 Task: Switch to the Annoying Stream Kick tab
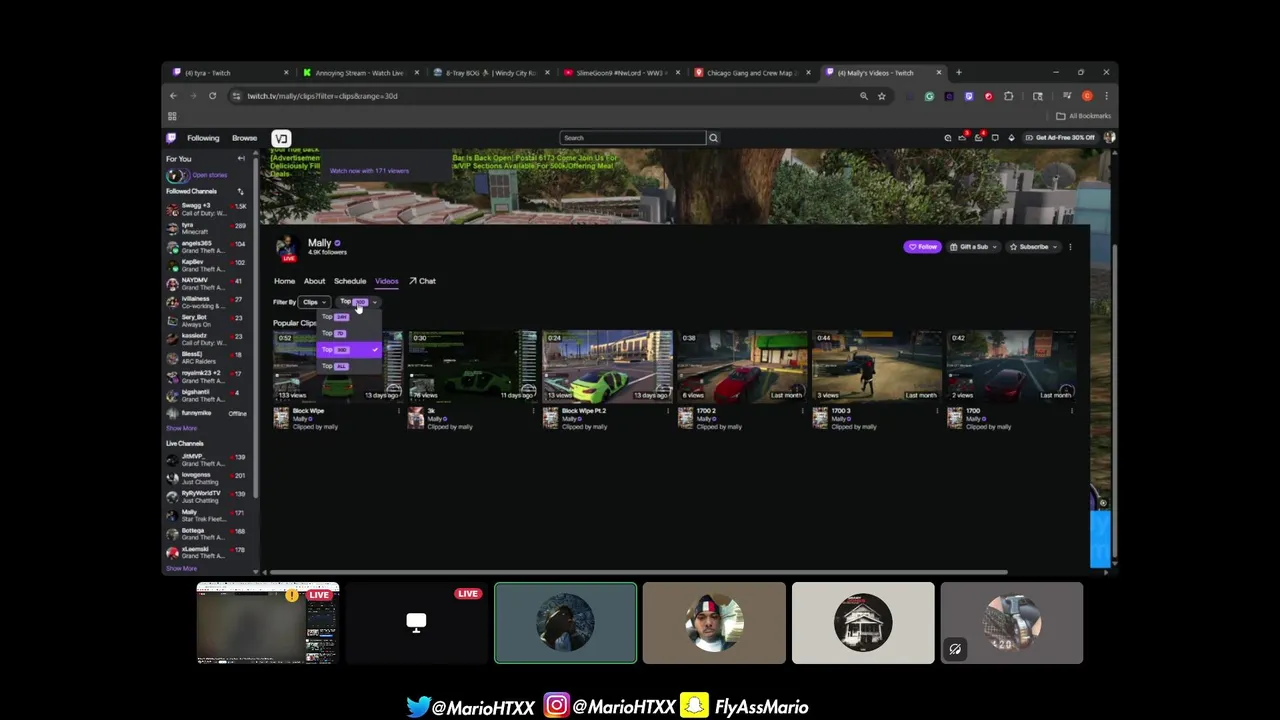click(360, 73)
